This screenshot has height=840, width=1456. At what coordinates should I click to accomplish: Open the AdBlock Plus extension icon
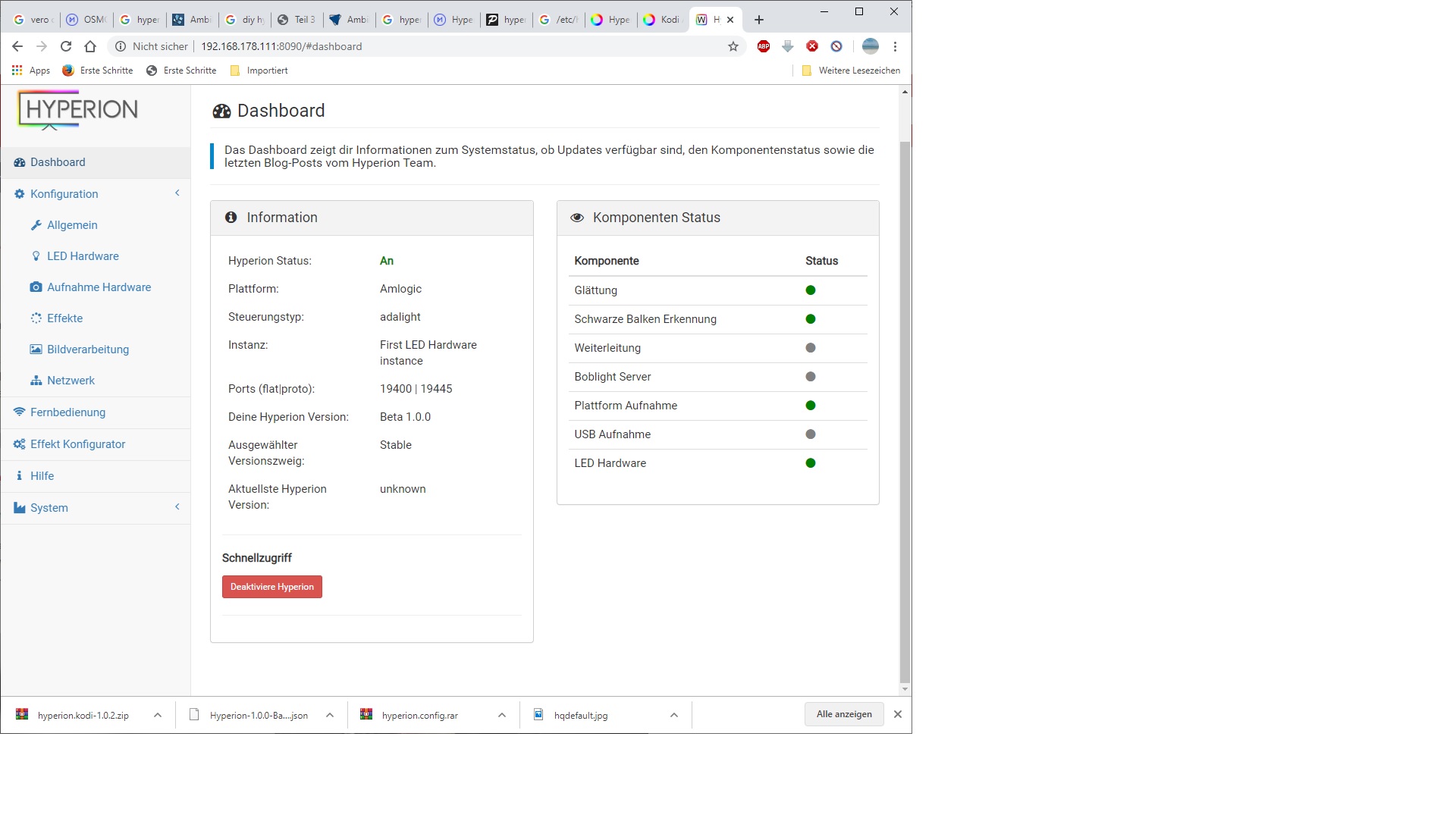coord(764,46)
